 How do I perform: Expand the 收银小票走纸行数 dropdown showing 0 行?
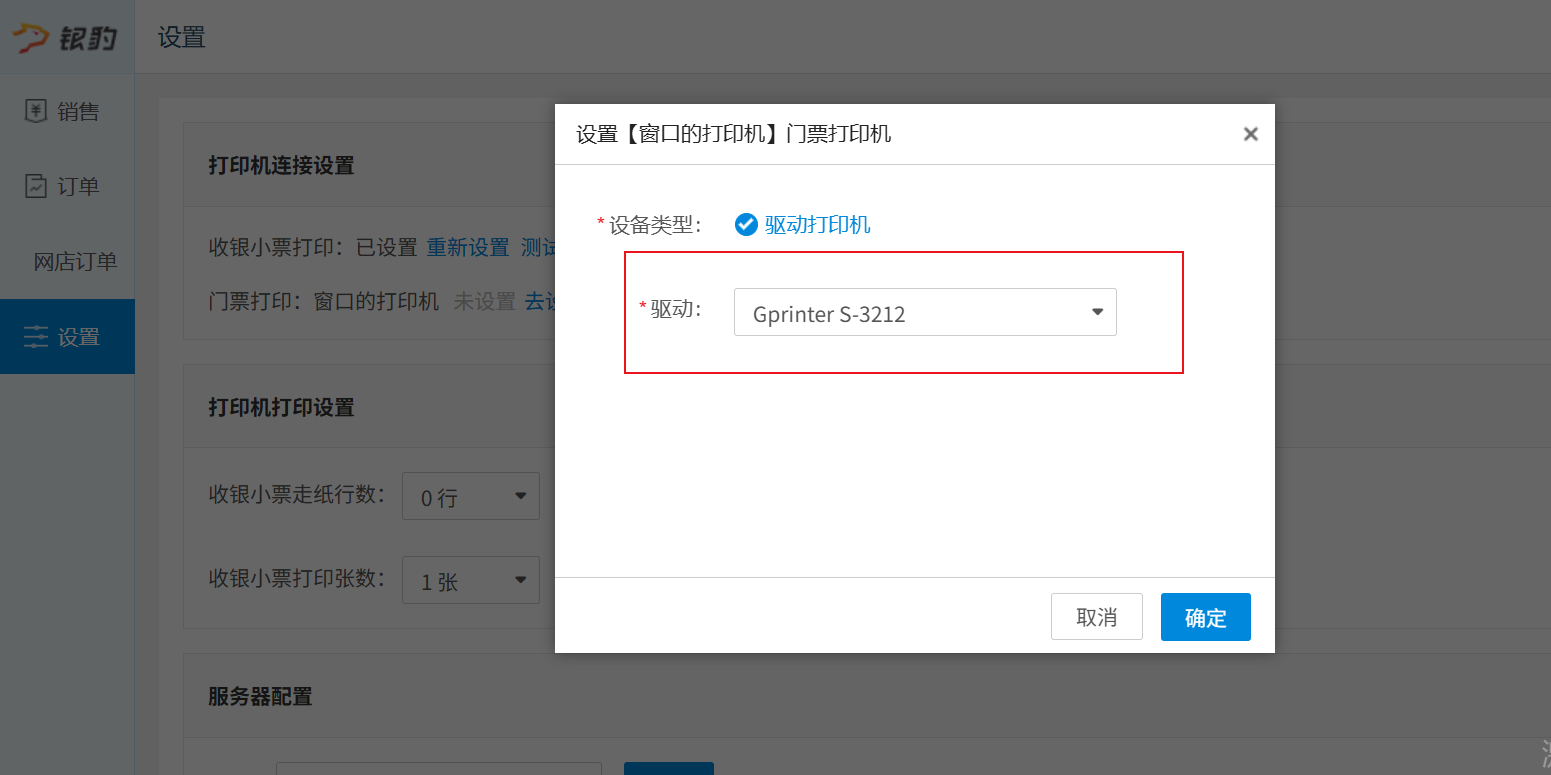[471, 496]
